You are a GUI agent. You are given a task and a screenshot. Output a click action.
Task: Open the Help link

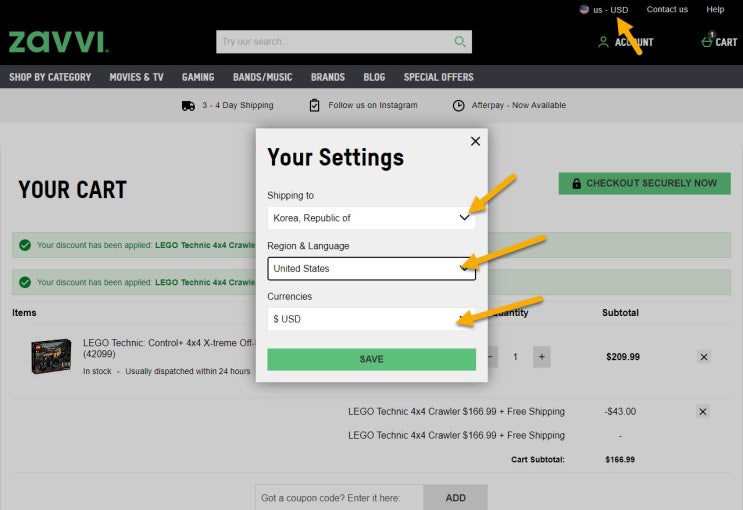pos(715,9)
